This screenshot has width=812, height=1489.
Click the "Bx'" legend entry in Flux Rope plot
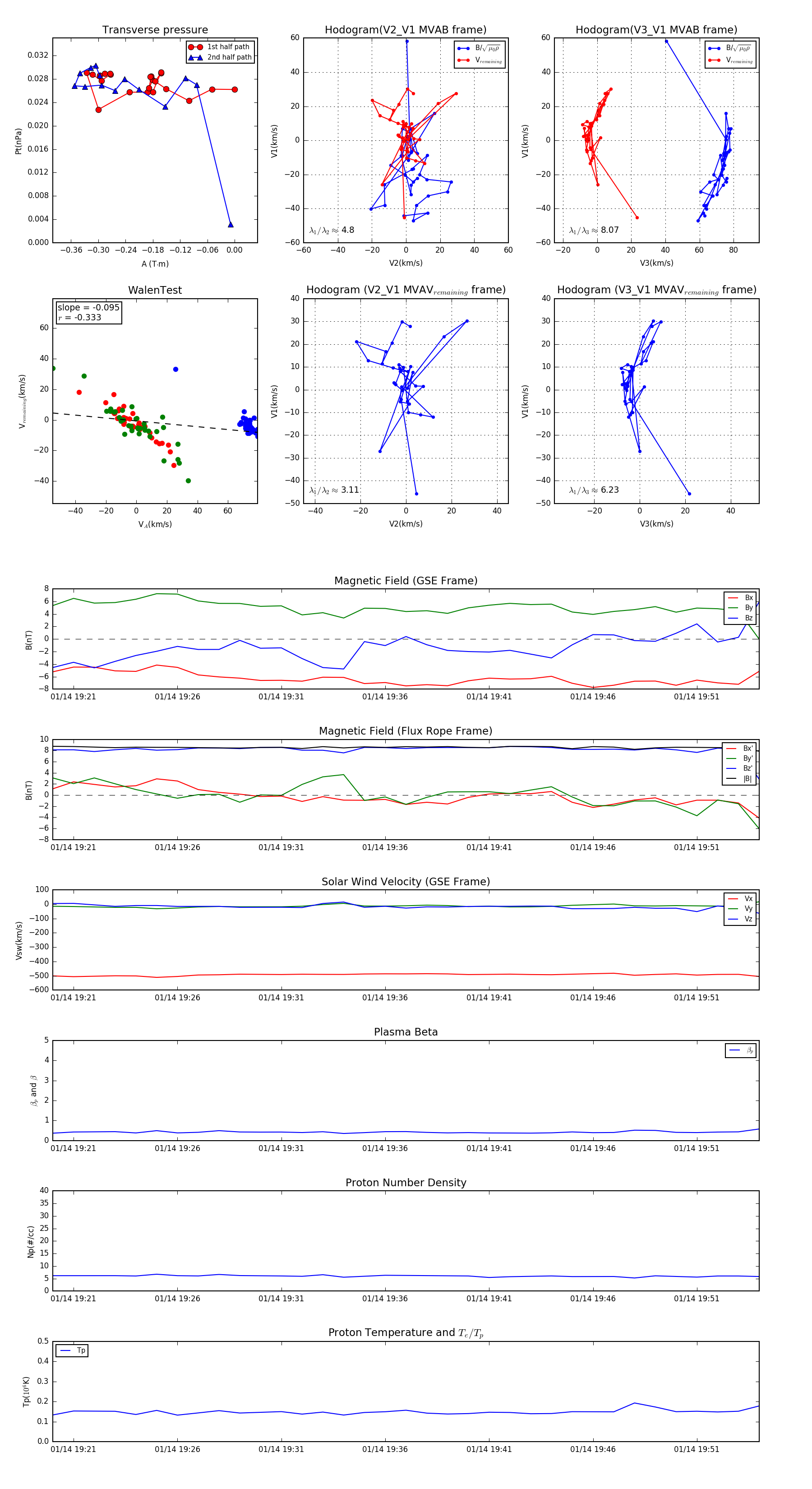(739, 749)
